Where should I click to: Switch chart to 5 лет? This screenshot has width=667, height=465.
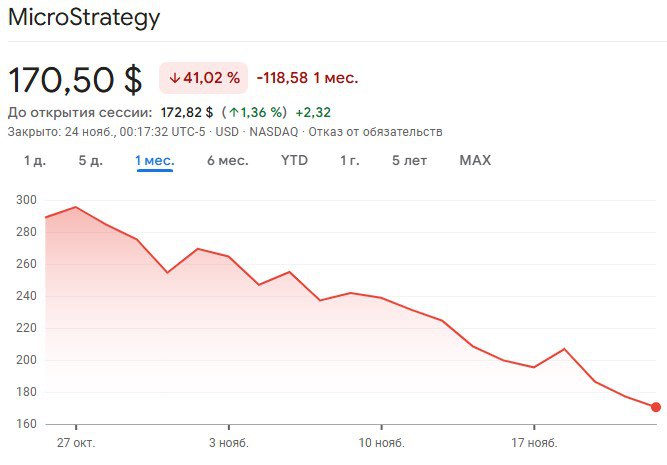coord(409,160)
